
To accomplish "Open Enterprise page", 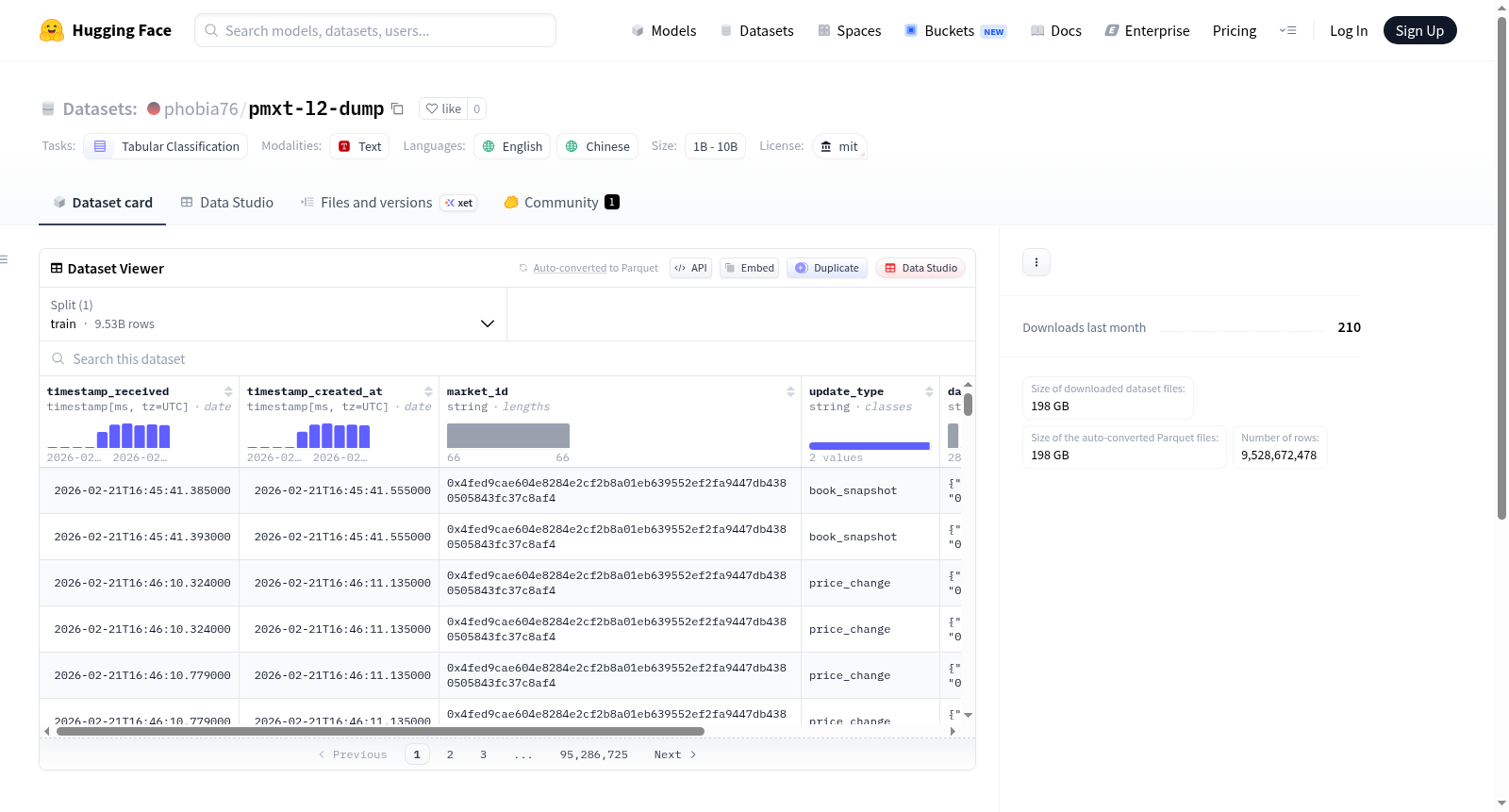I will 1147,31.
